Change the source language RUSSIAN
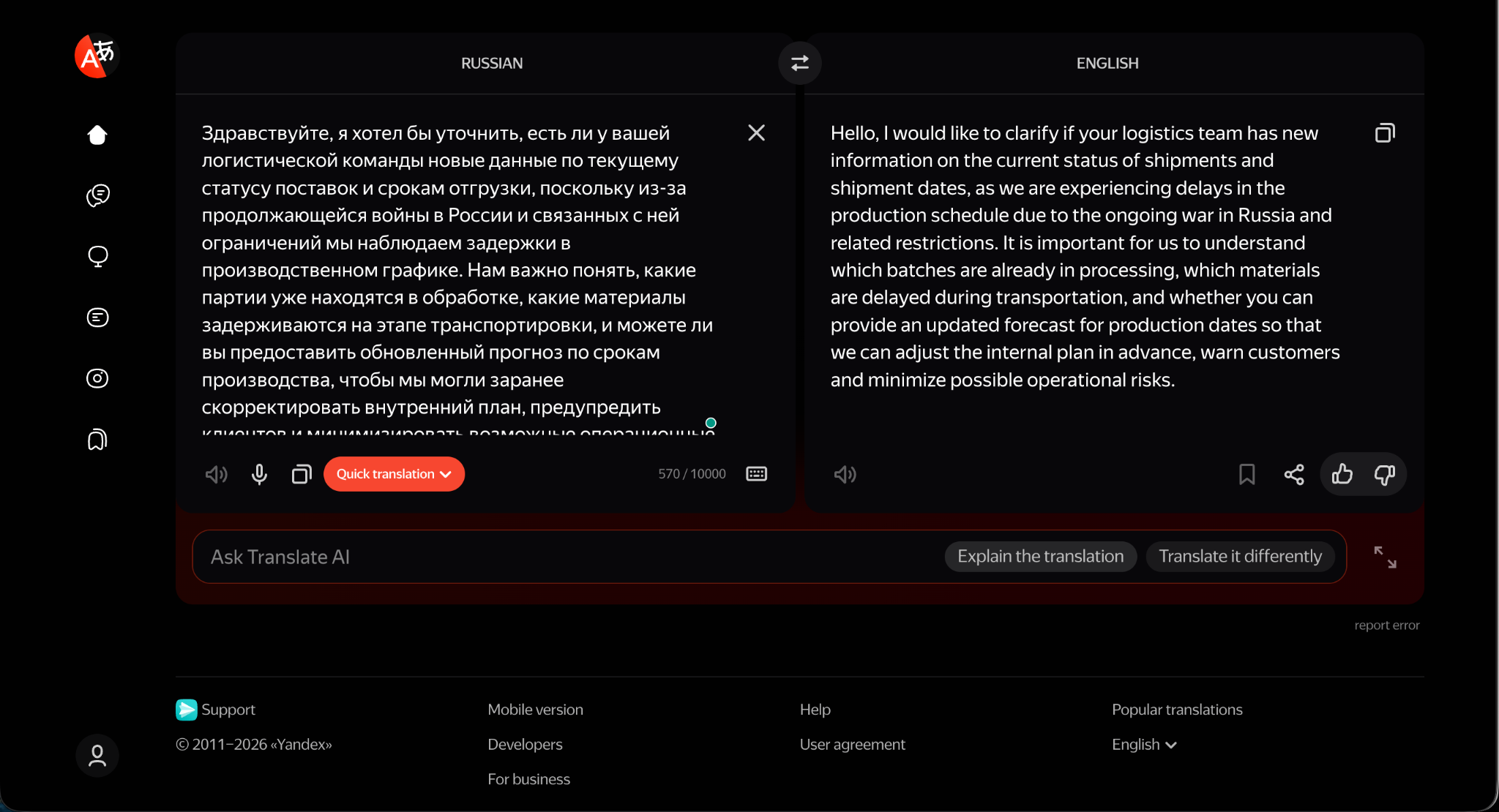The height and width of the screenshot is (812, 1499). [x=492, y=63]
